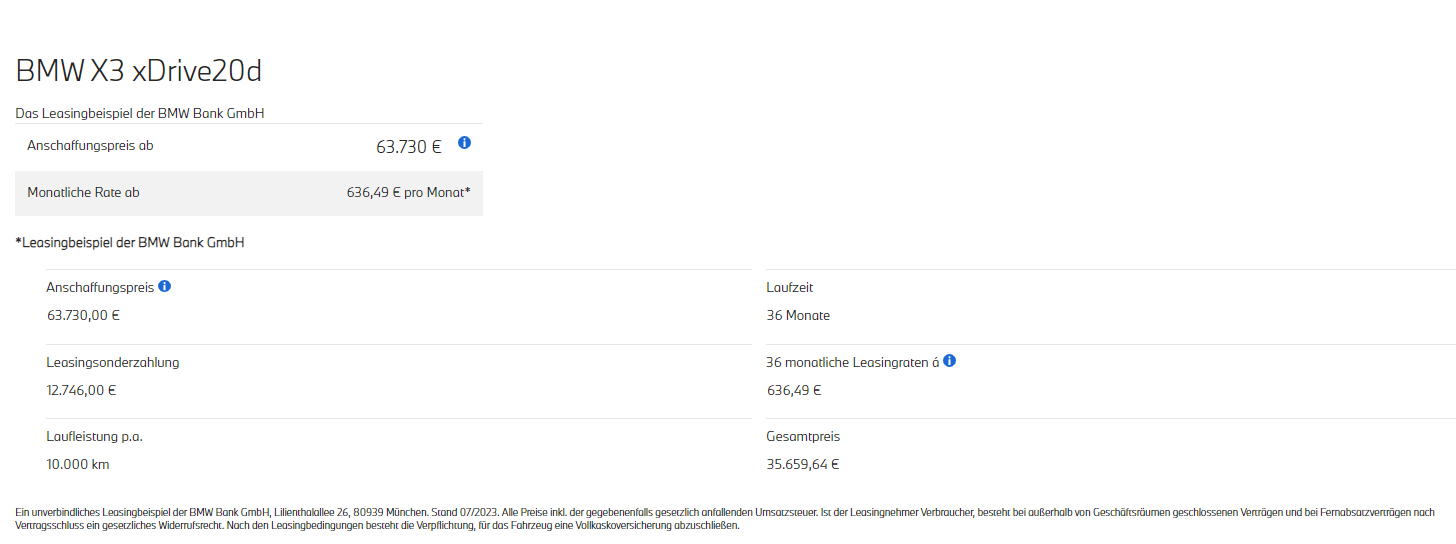Click the Gesamtpreis label
Screen dimensions: 1456x544
803,437
